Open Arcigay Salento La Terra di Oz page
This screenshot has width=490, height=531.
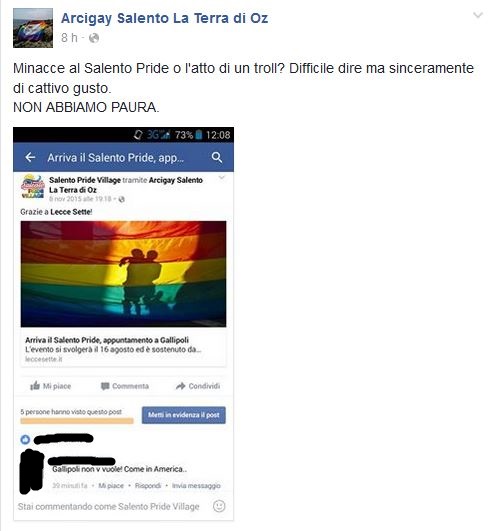pos(165,18)
